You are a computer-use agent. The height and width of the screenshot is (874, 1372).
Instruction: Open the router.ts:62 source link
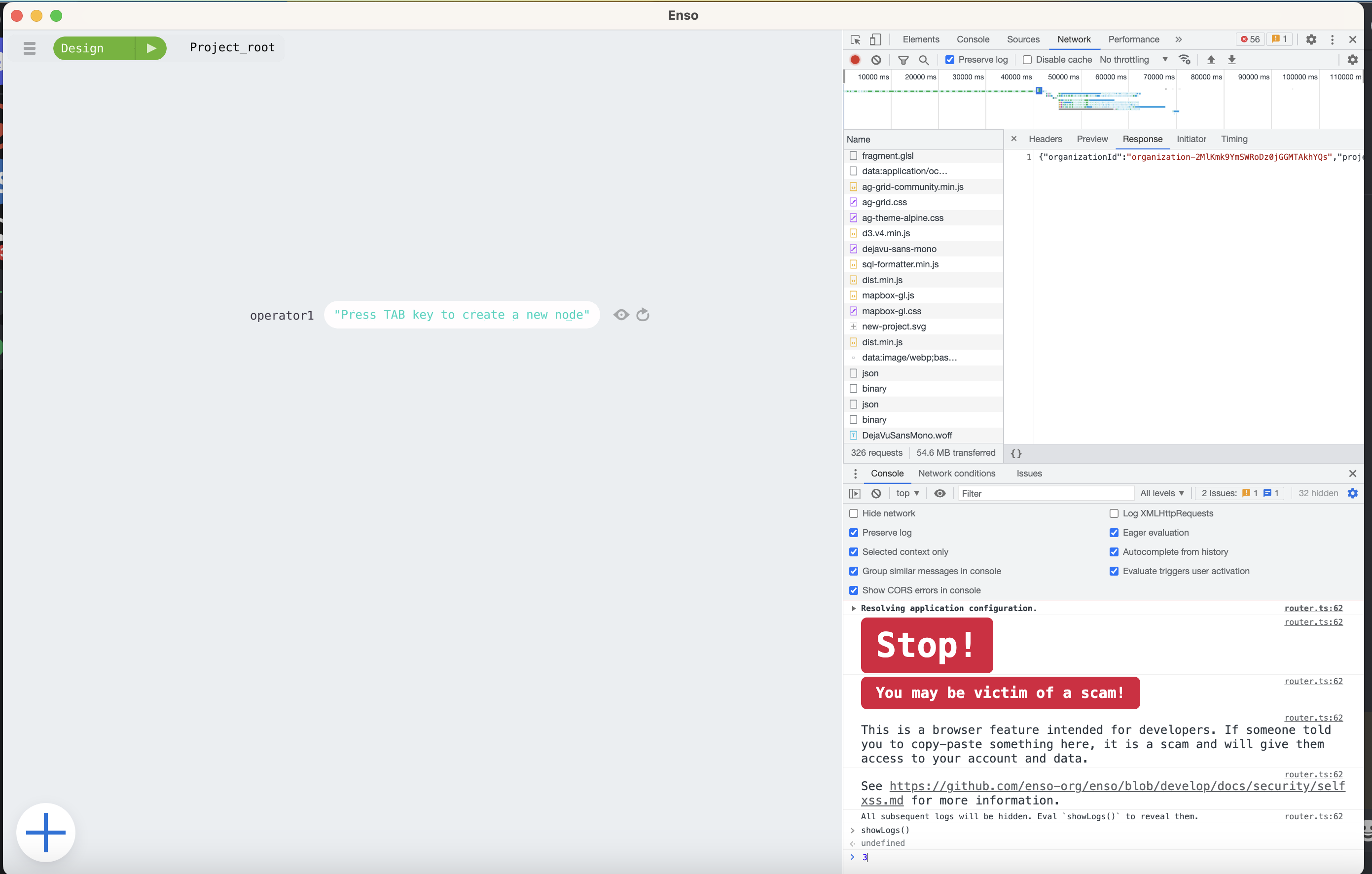(x=1313, y=608)
